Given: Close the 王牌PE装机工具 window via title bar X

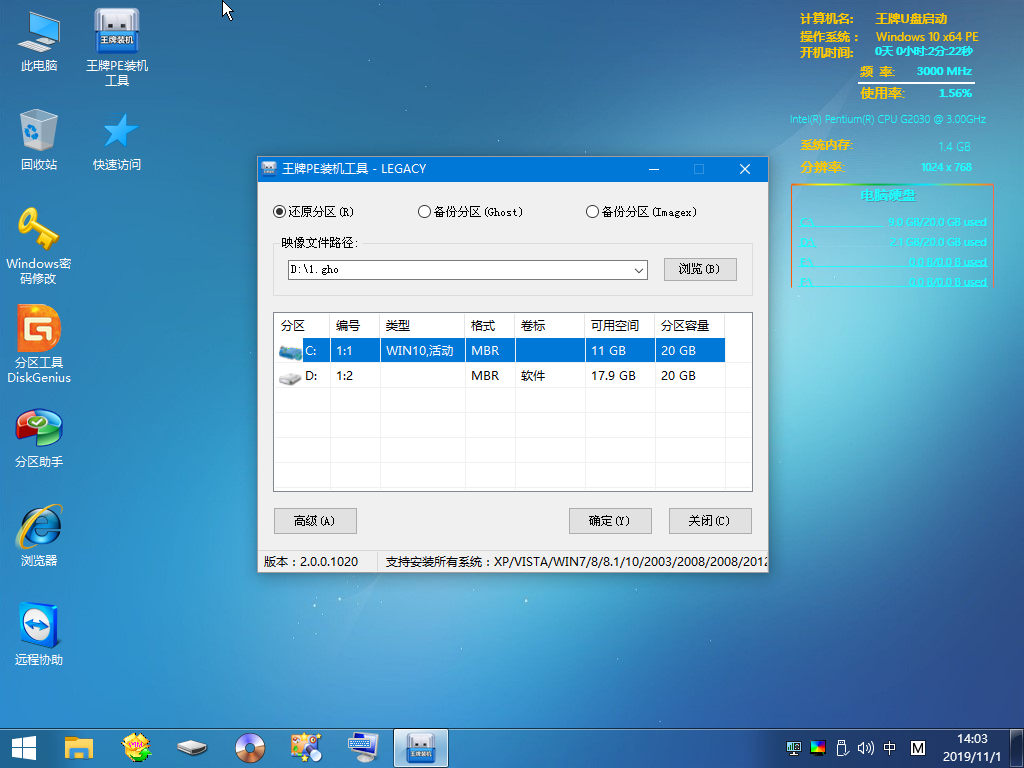Looking at the screenshot, I should (x=744, y=169).
